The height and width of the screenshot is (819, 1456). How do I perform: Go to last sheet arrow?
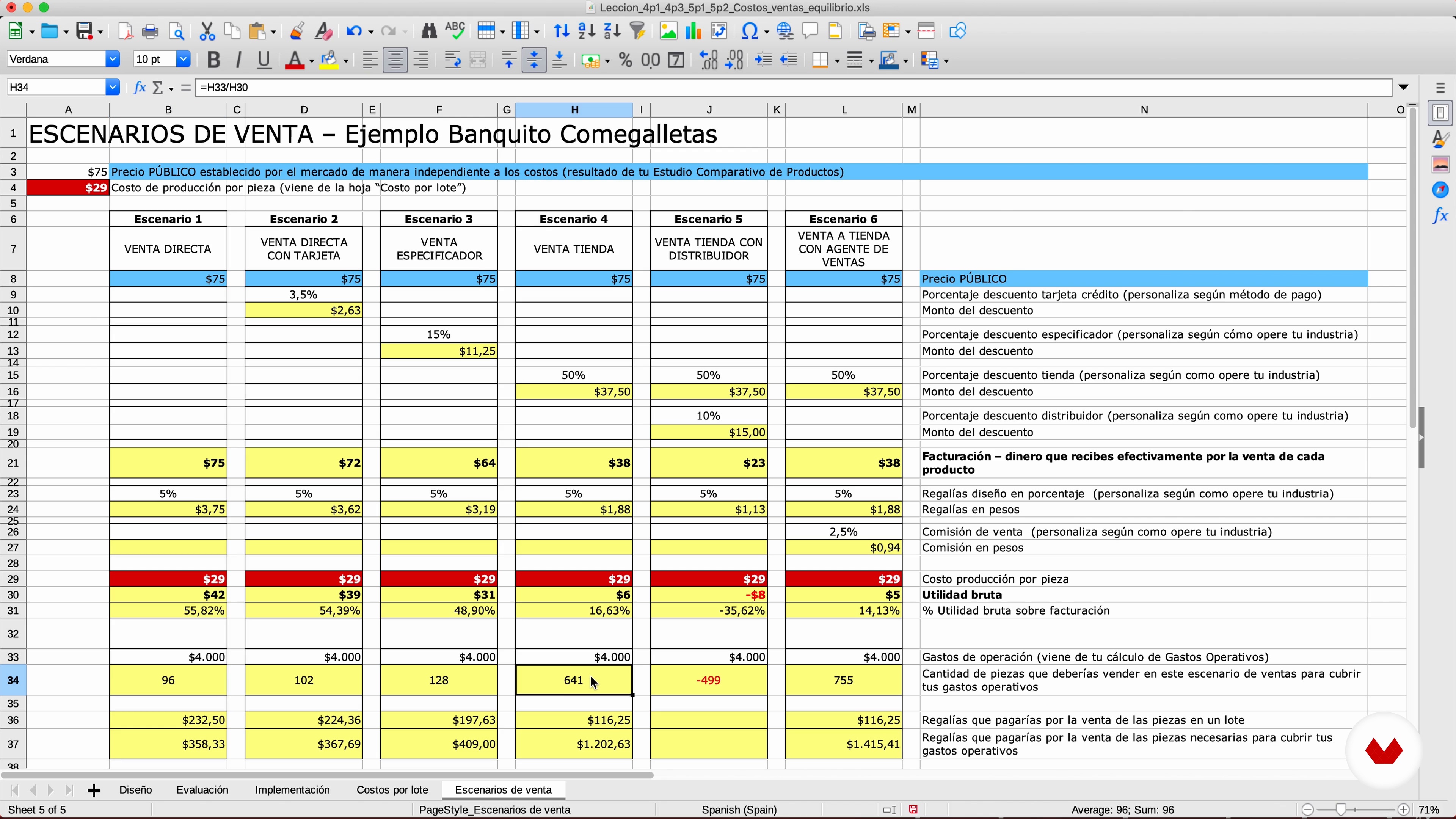69,790
